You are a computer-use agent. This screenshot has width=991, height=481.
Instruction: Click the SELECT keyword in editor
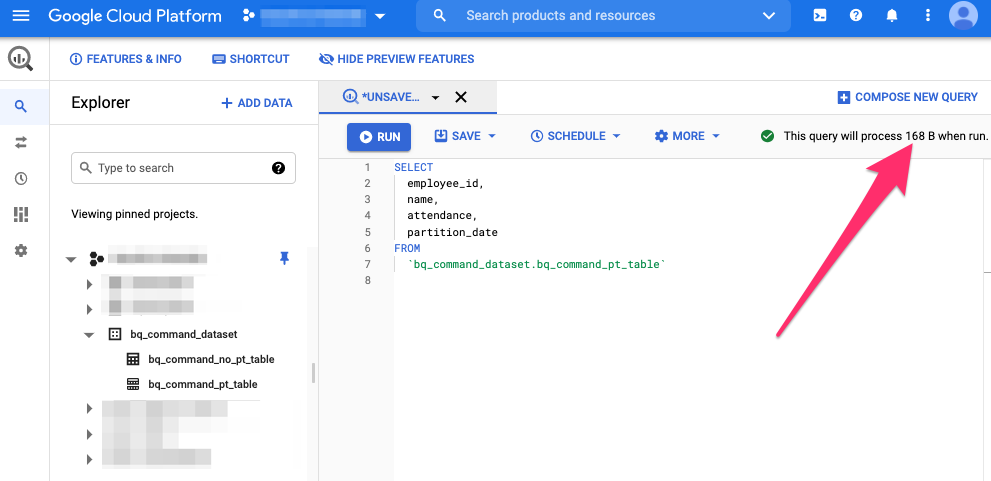coord(413,167)
